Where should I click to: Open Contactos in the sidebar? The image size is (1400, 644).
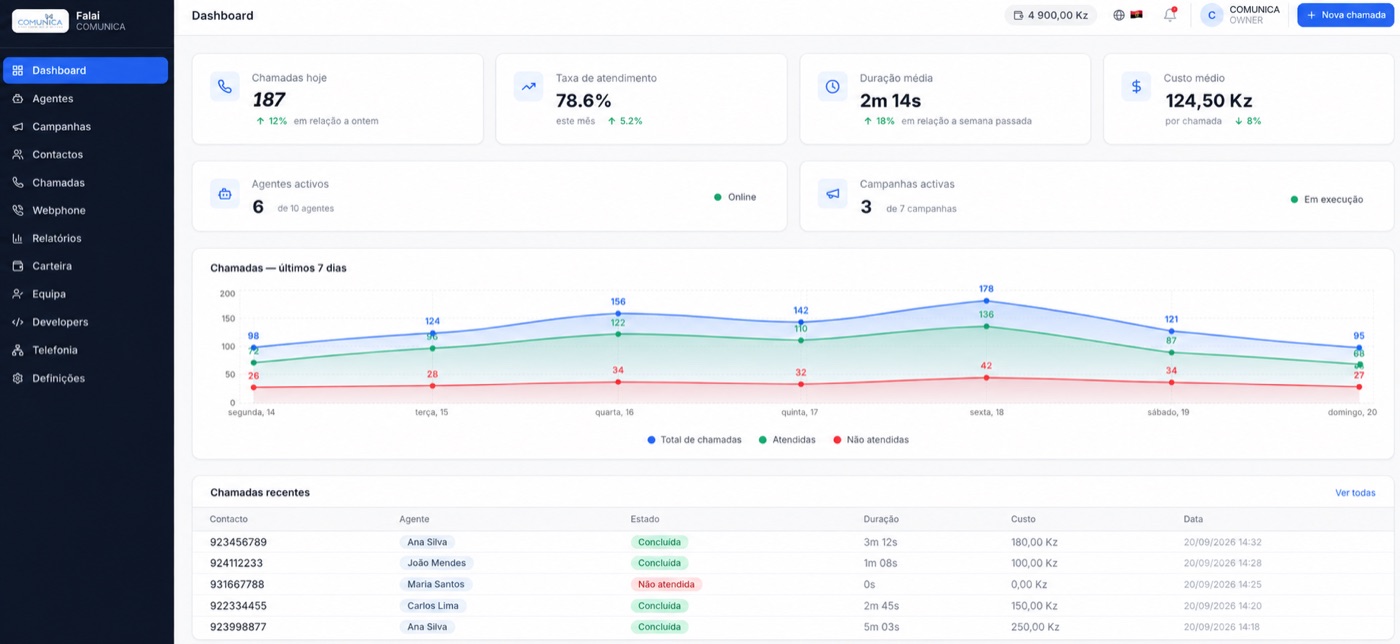(85, 154)
